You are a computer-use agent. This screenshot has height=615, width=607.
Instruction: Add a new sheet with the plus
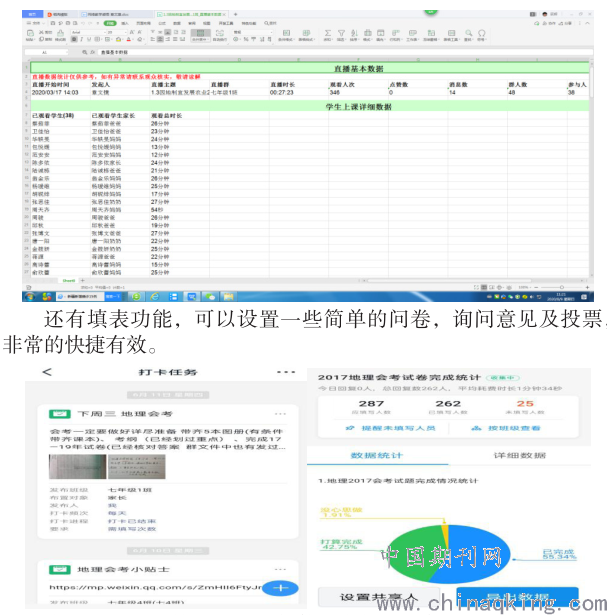(82, 280)
